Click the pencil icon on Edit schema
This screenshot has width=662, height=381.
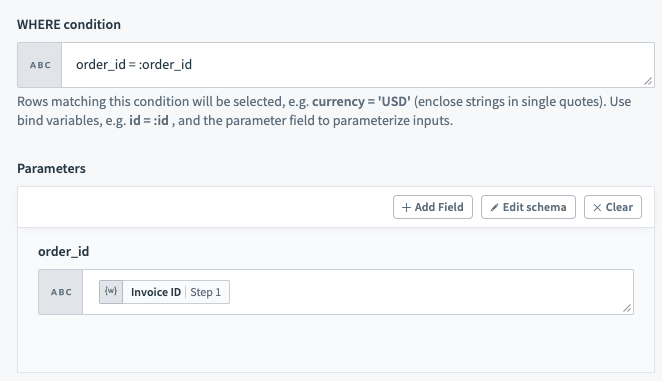pyautogui.click(x=494, y=207)
